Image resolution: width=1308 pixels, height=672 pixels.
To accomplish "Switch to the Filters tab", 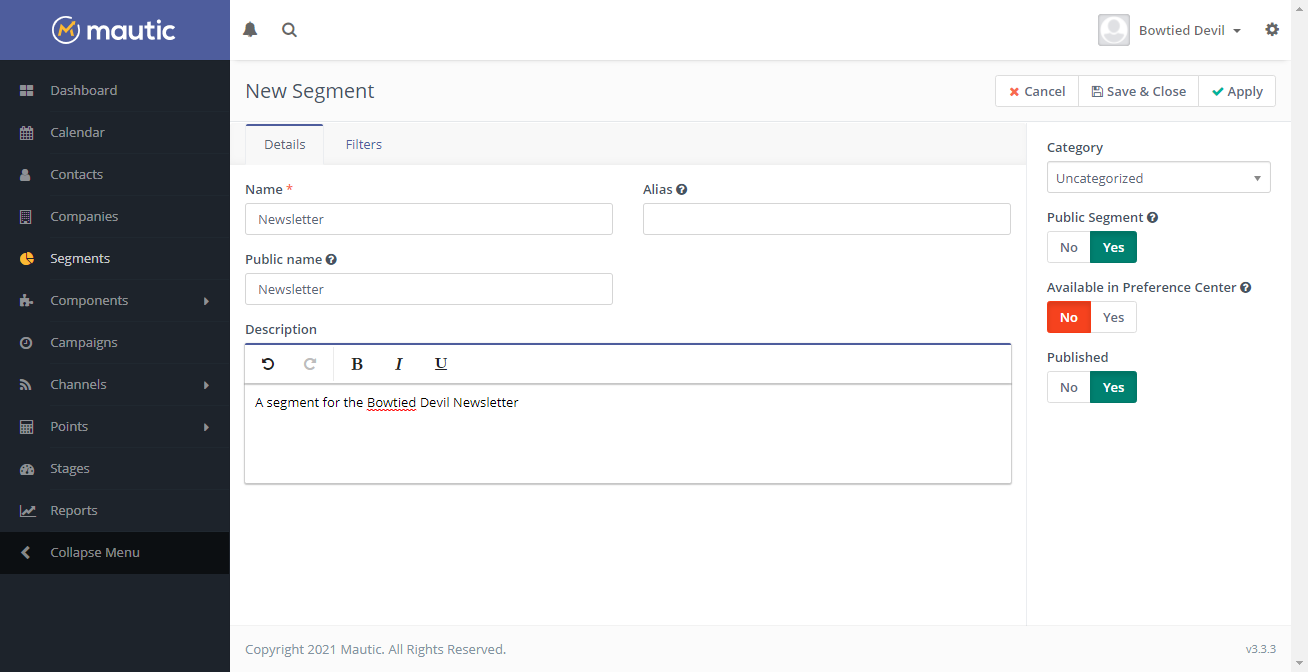I will [x=364, y=144].
